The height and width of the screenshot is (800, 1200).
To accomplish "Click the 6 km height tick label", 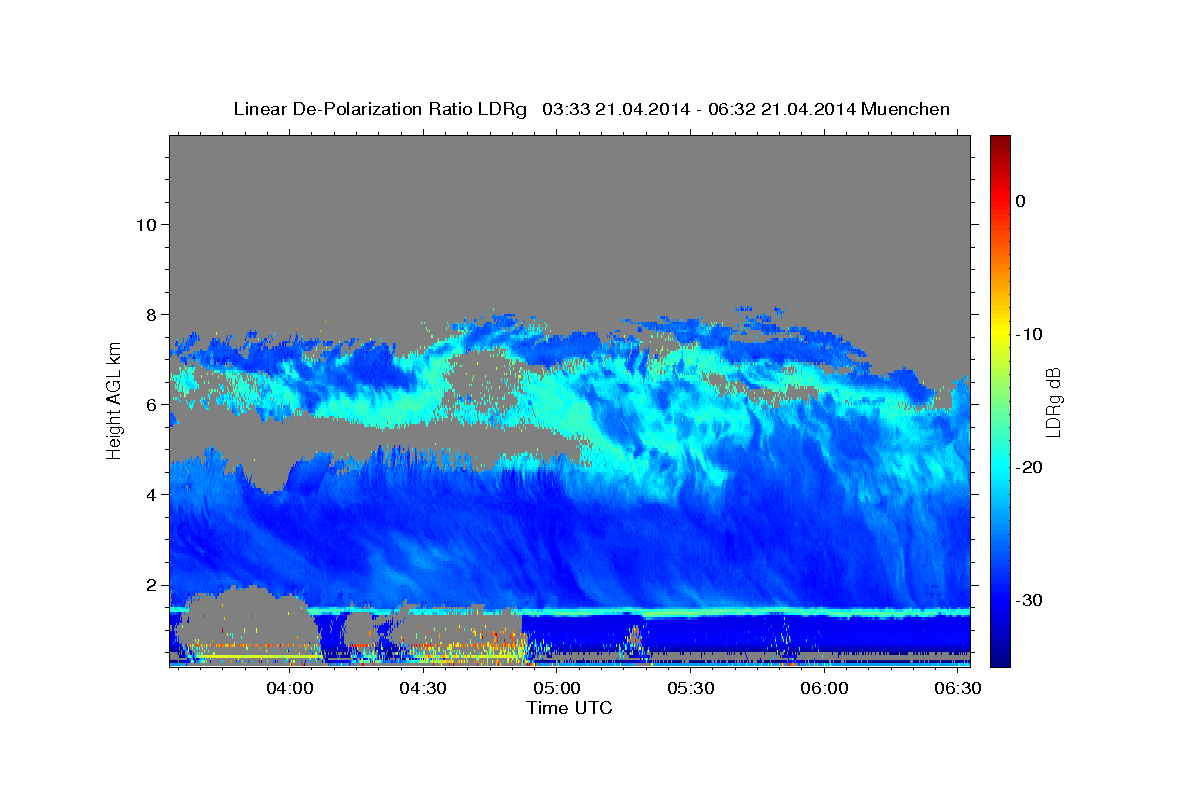I will pos(150,405).
